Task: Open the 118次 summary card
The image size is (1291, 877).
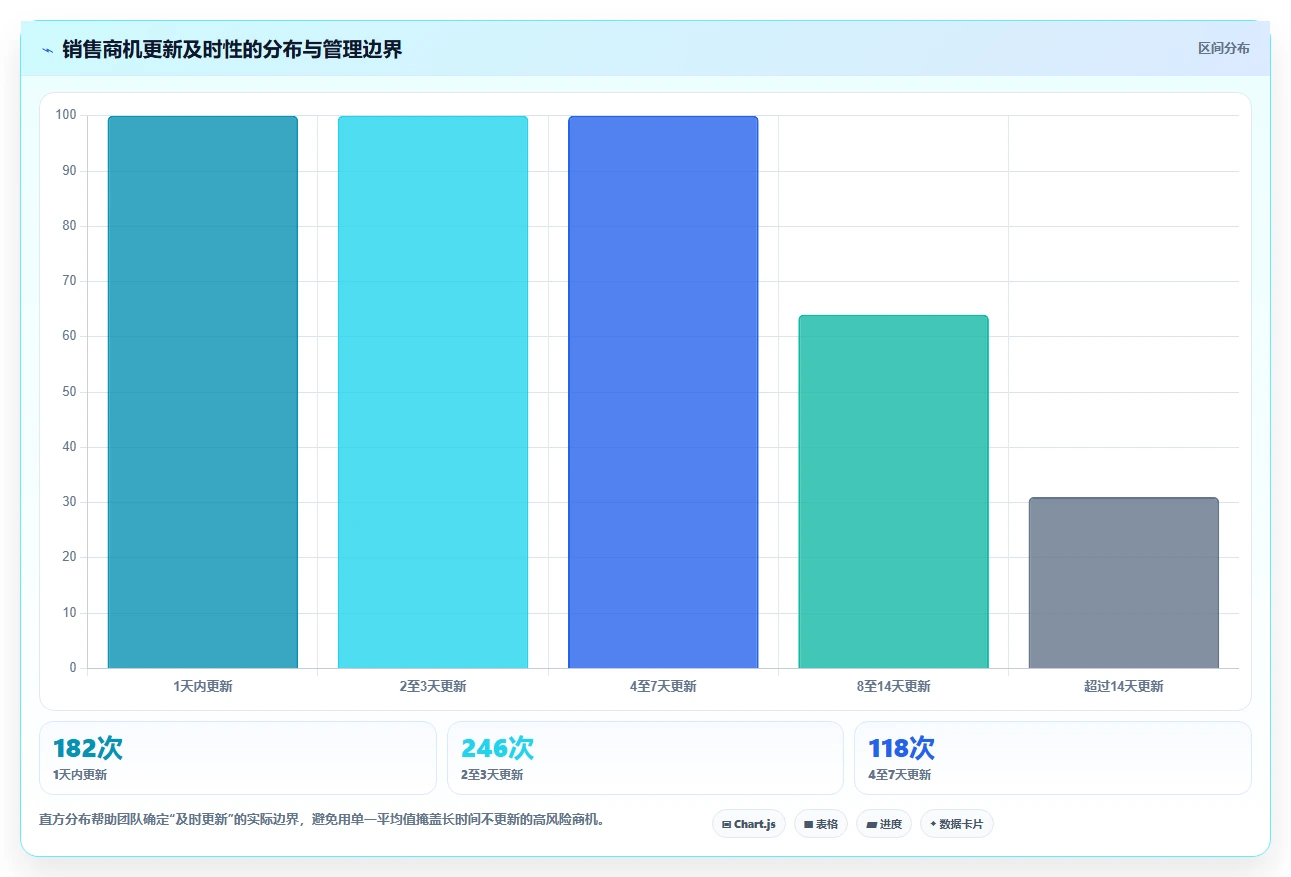Action: 1053,758
